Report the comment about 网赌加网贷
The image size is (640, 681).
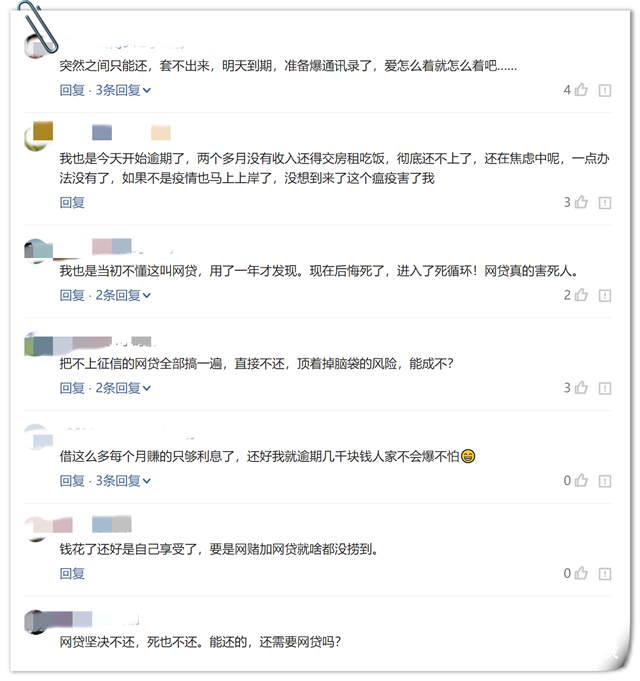(605, 574)
